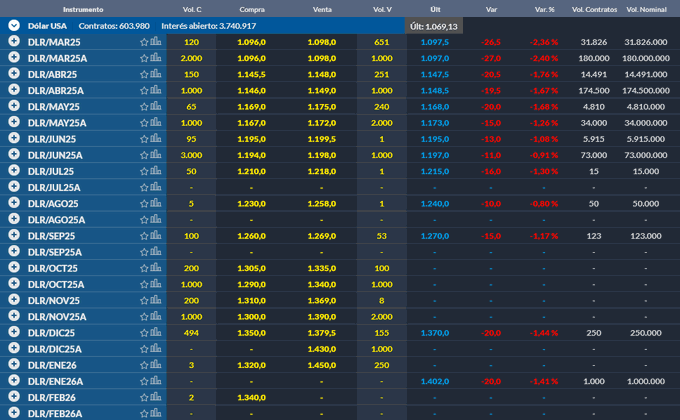Expand the DLR/JUN25 row plus button
680x420 pixels.
click(14, 138)
